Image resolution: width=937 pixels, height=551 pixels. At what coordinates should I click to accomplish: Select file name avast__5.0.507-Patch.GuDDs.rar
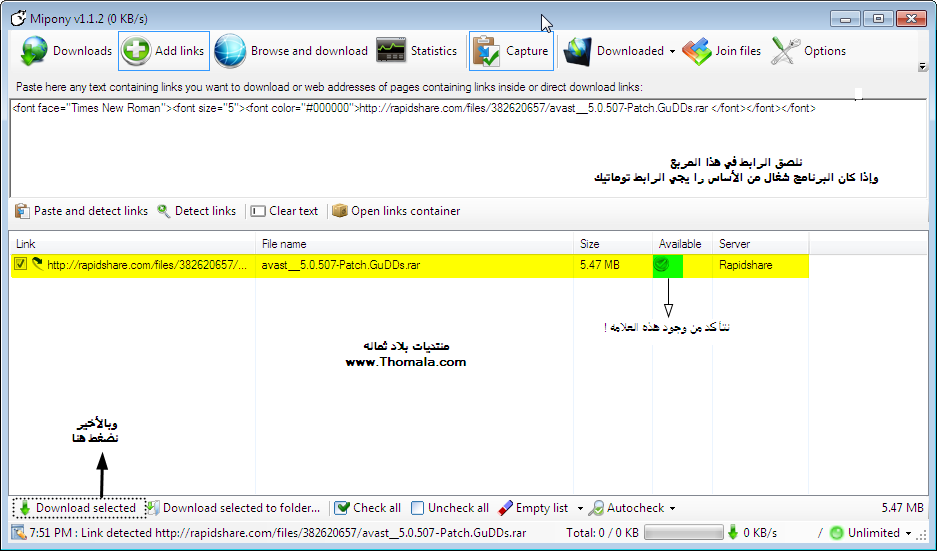pyautogui.click(x=341, y=265)
